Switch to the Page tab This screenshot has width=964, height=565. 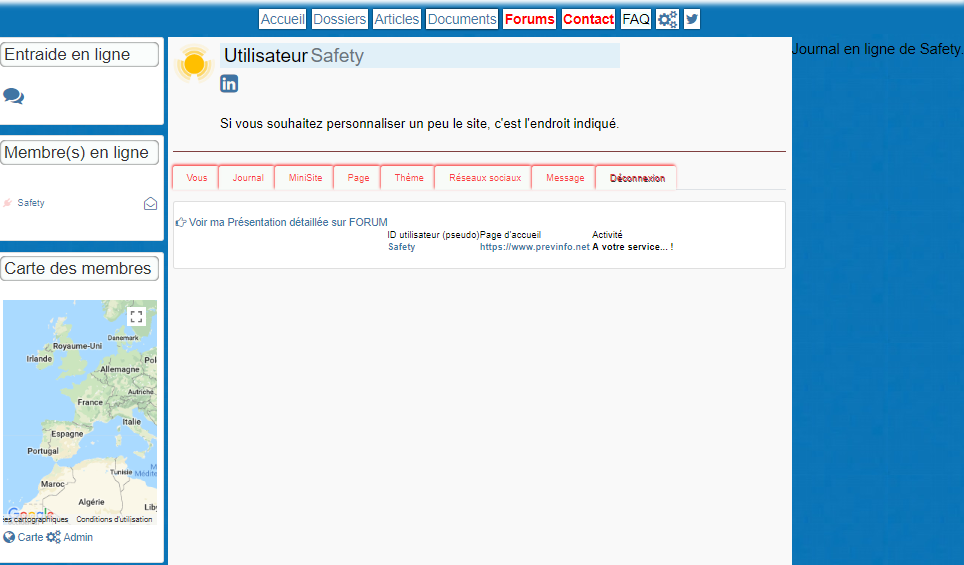coord(358,178)
